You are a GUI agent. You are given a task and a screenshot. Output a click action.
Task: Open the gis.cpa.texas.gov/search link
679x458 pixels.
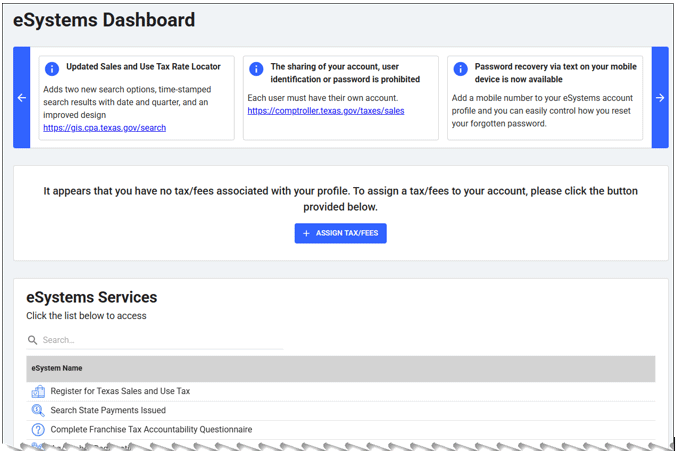click(104, 128)
